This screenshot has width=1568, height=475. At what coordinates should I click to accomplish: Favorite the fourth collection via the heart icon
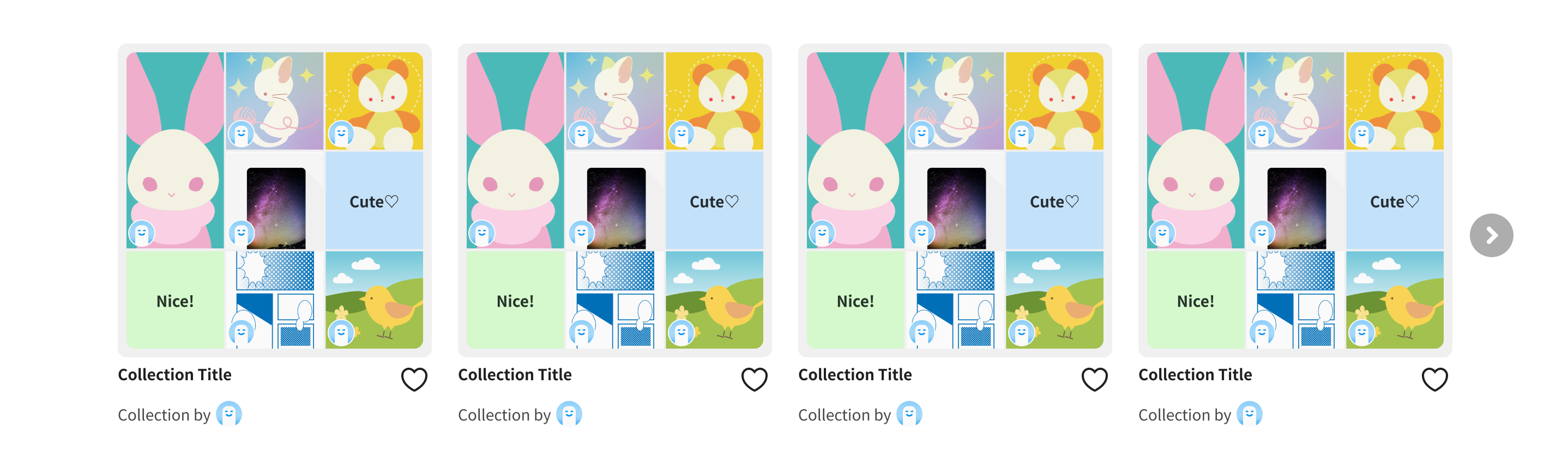(1434, 380)
